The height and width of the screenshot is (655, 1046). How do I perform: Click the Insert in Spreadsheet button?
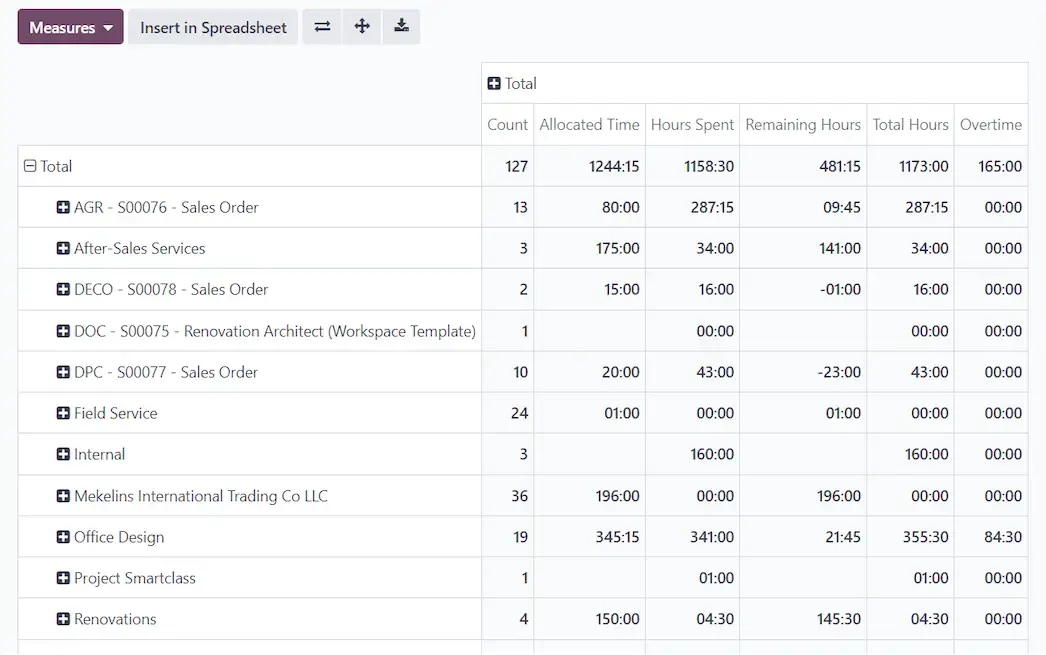[212, 27]
